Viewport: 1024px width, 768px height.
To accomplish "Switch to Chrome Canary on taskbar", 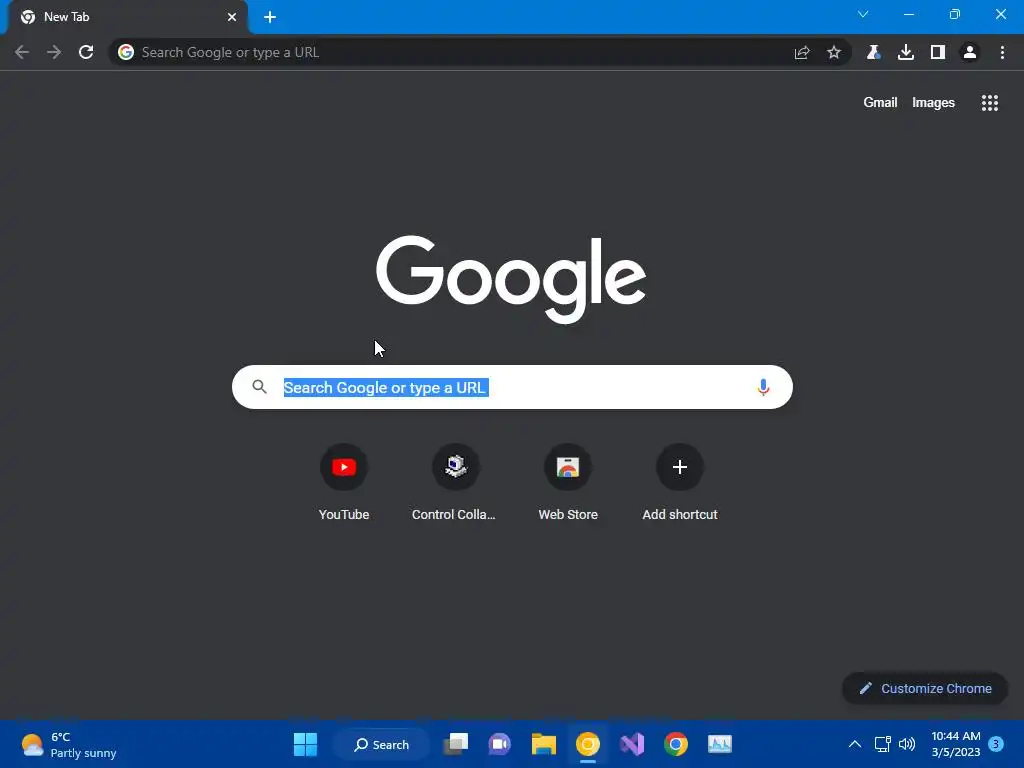I will click(x=588, y=744).
